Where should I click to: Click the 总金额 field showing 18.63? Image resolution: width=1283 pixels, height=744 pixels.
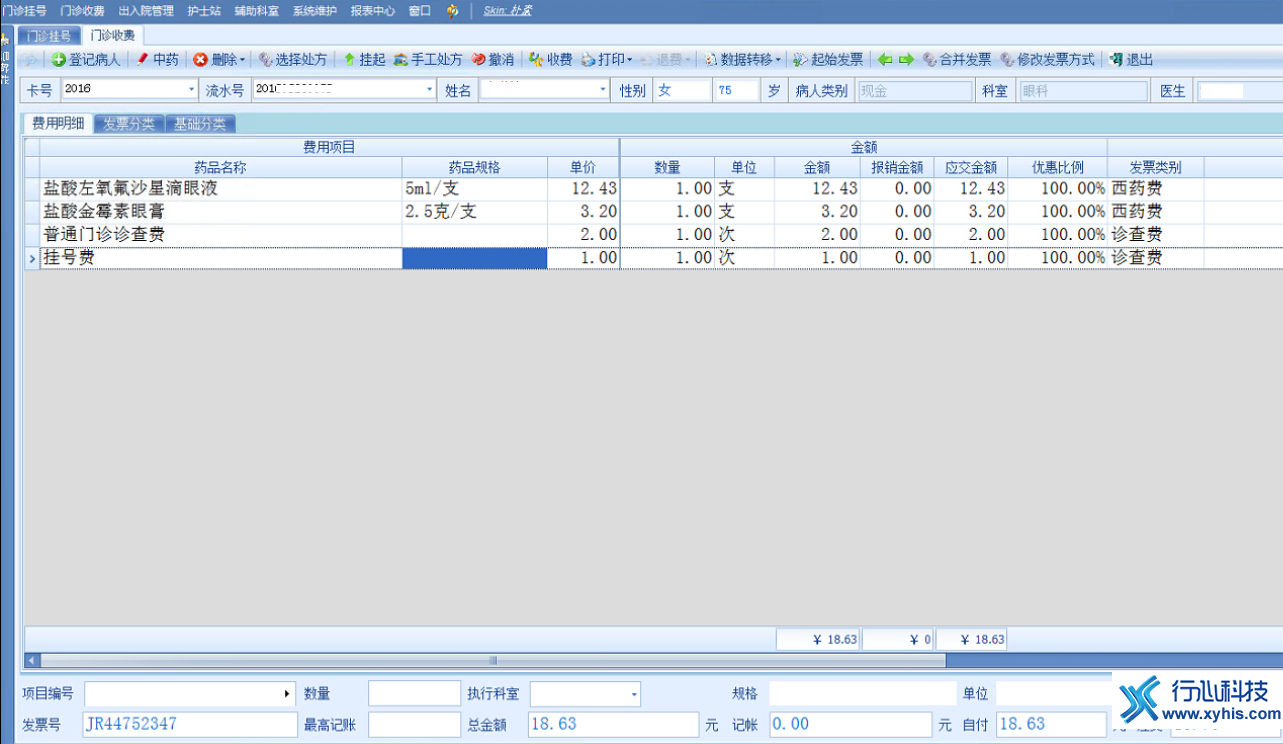coord(613,724)
